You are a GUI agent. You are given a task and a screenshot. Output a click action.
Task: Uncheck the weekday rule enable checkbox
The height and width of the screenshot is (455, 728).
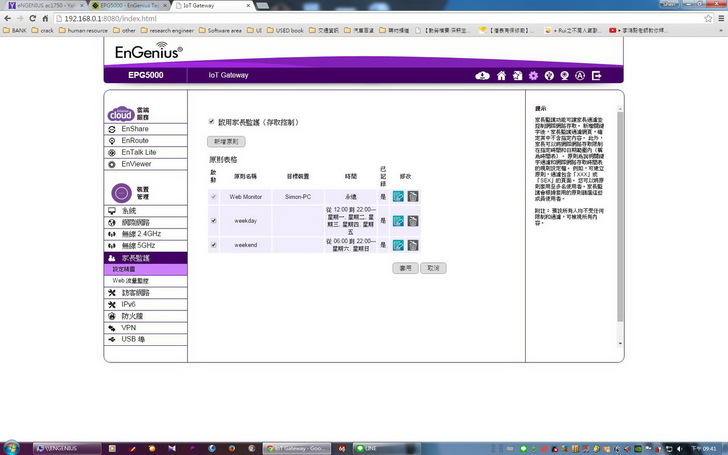click(x=213, y=220)
